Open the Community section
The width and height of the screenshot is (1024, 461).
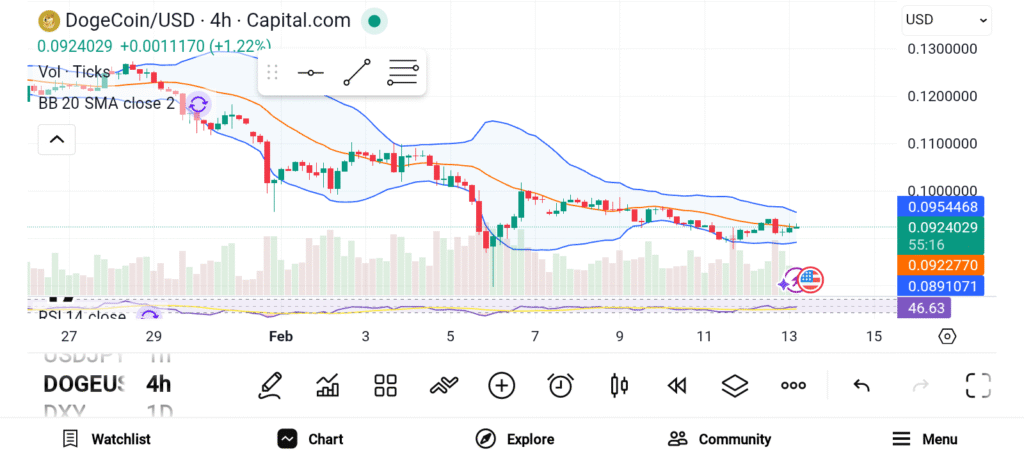[x=720, y=439]
